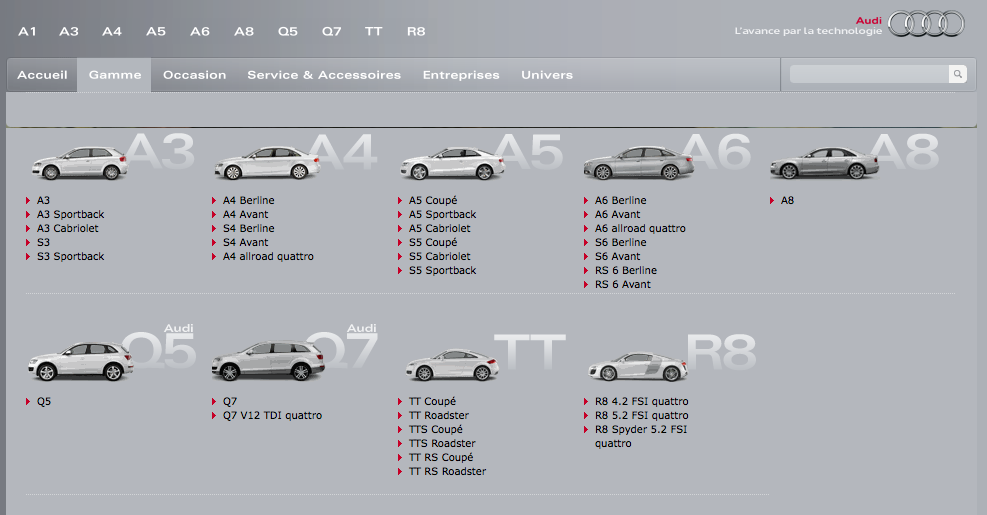Follow the A4 Berline link
This screenshot has width=987, height=515.
[x=249, y=200]
